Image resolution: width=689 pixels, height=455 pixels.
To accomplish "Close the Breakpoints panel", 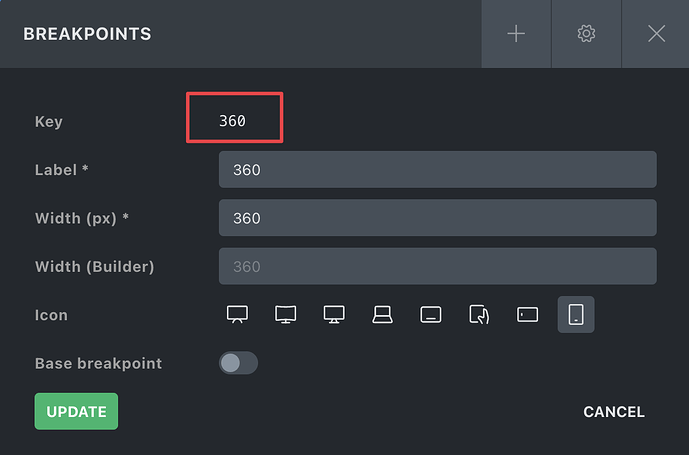I will point(656,34).
